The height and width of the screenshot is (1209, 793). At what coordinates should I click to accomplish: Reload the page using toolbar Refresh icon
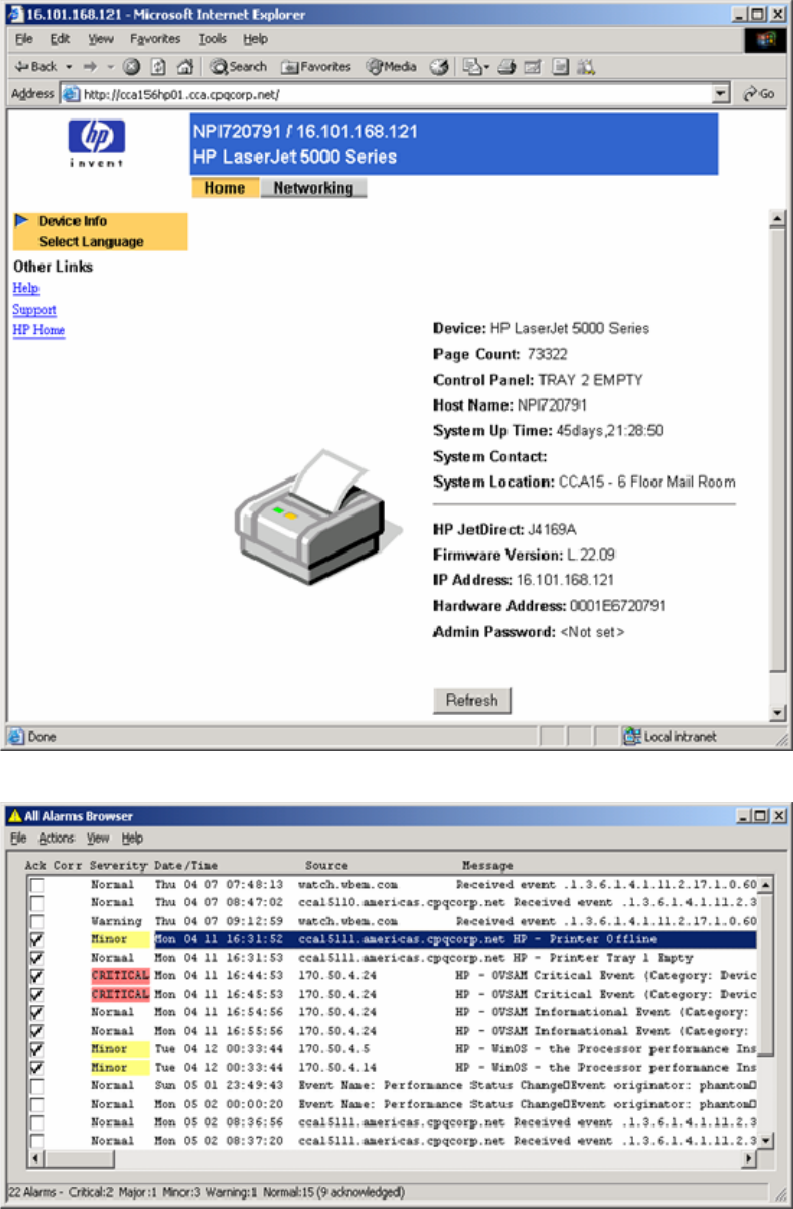pyautogui.click(x=158, y=67)
